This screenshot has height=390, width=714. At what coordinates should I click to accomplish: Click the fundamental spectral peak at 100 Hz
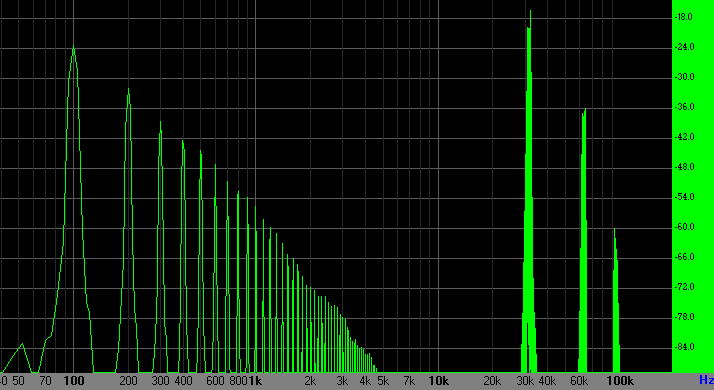click(x=74, y=210)
